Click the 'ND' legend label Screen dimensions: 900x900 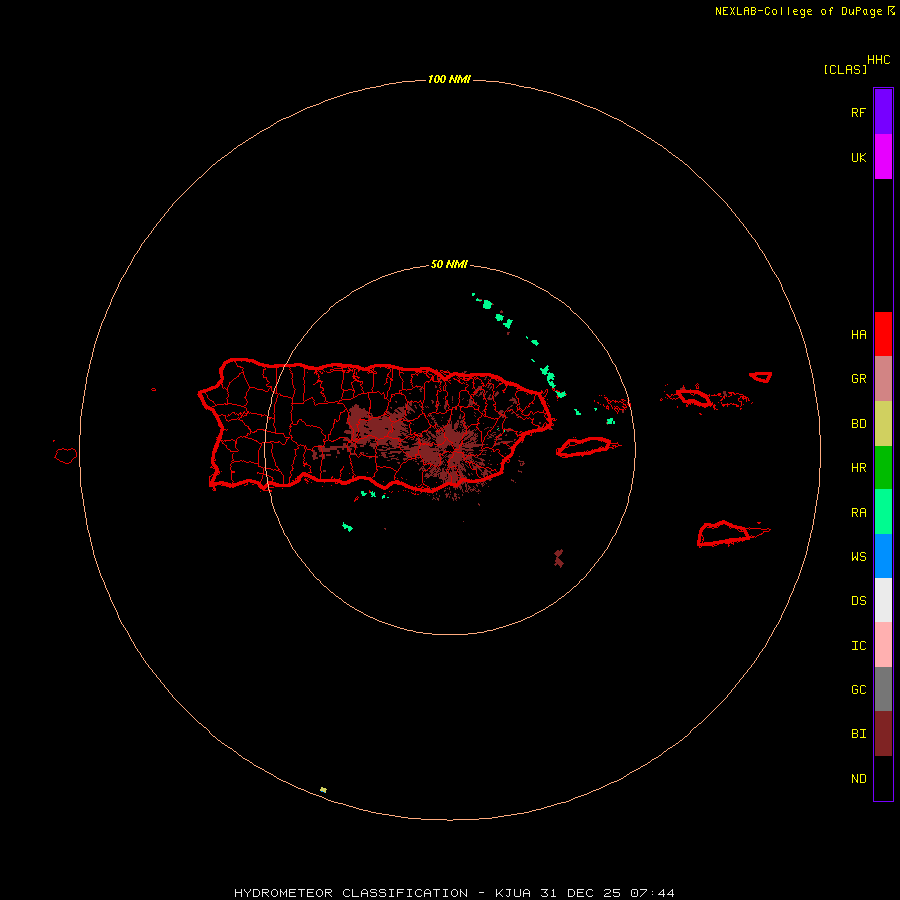(858, 779)
